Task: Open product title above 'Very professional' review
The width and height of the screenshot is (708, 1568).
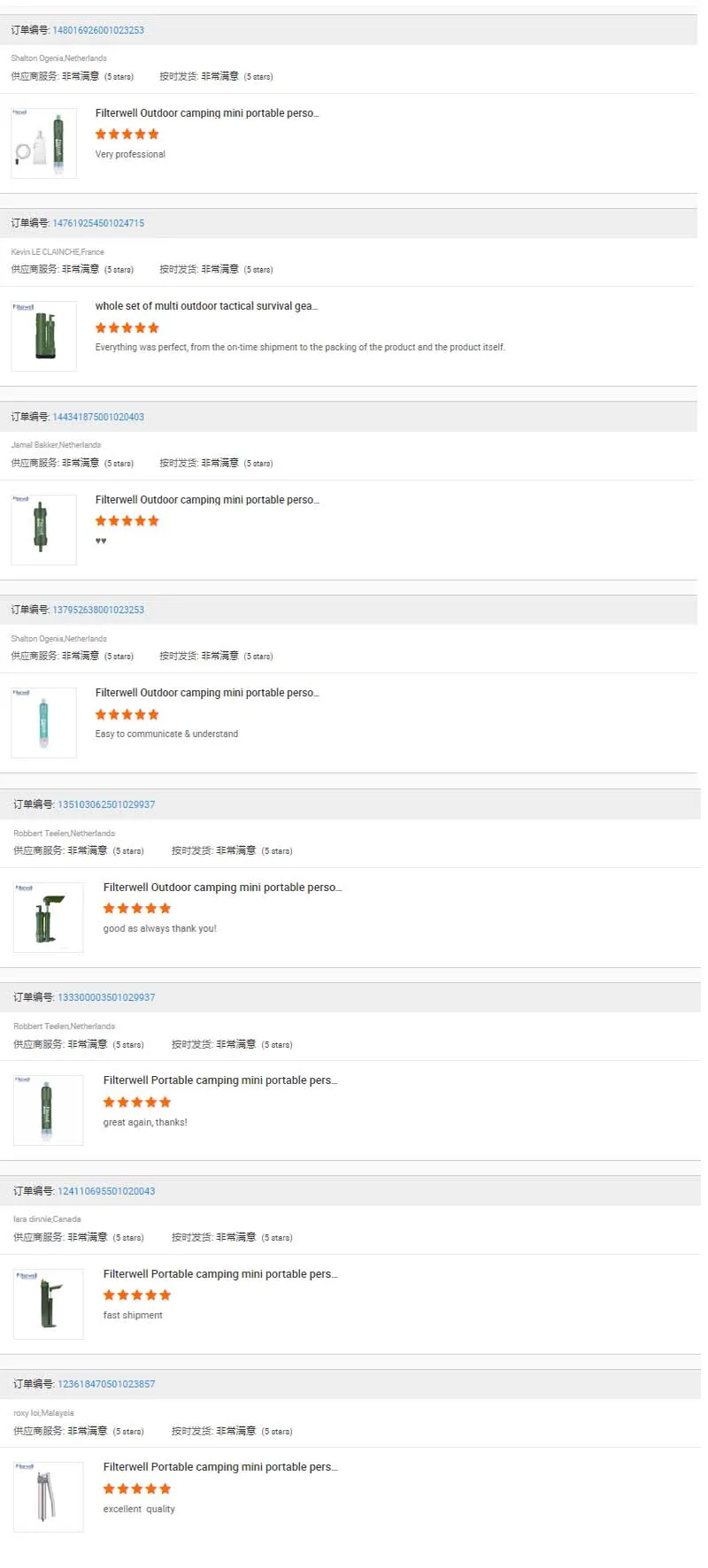Action: pos(207,113)
